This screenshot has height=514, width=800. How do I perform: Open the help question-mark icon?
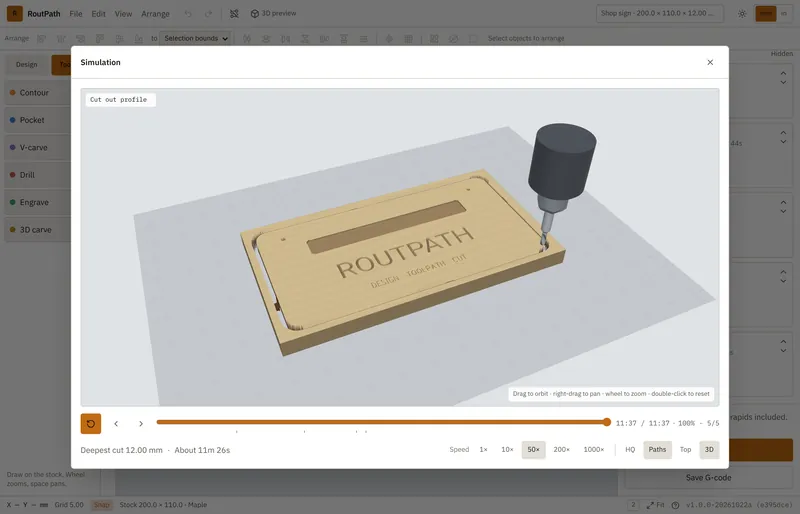tap(676, 505)
